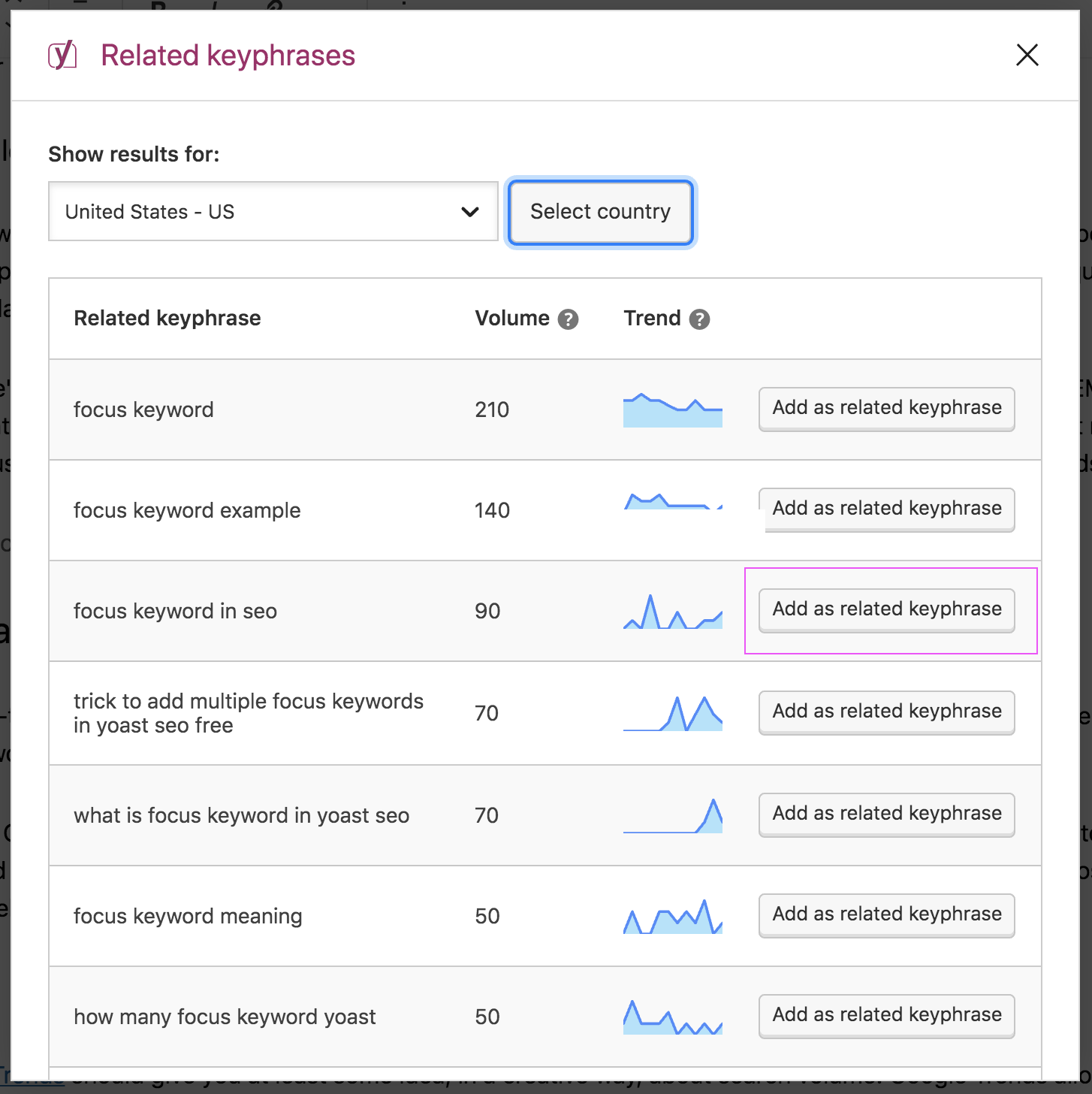This screenshot has height=1094, width=1092.
Task: Click trend chart for 'what is focus keyword in yoast seo'
Action: tap(672, 817)
